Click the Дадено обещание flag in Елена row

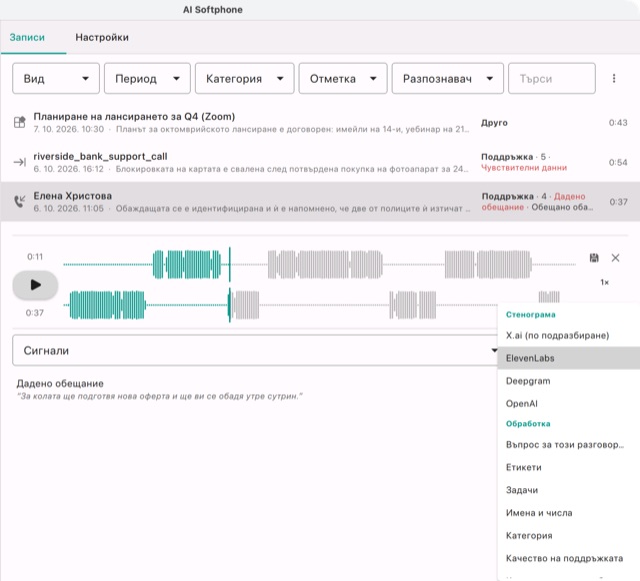[533, 202]
